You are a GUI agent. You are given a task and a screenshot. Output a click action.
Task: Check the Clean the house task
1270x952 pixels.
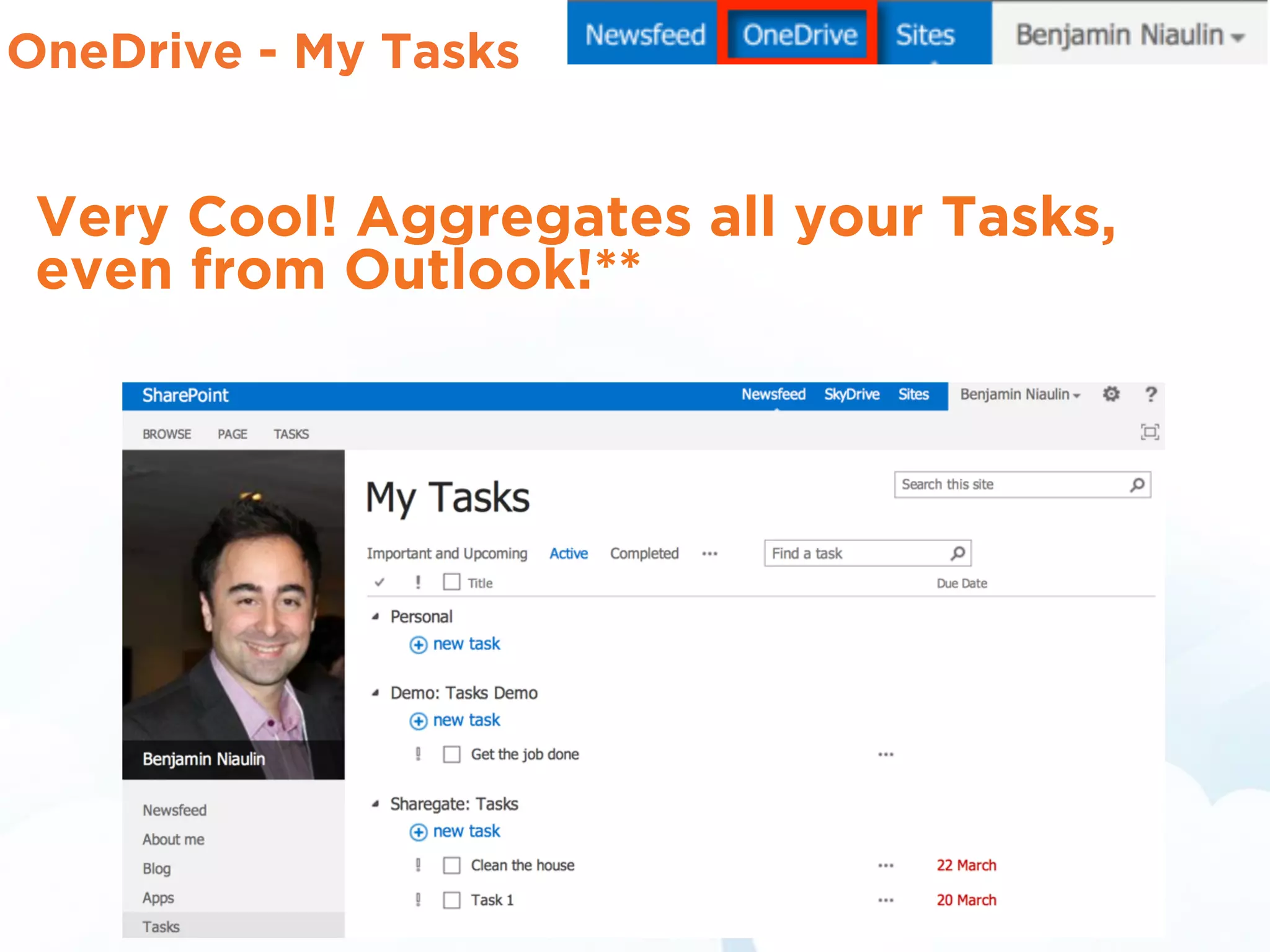pyautogui.click(x=451, y=865)
